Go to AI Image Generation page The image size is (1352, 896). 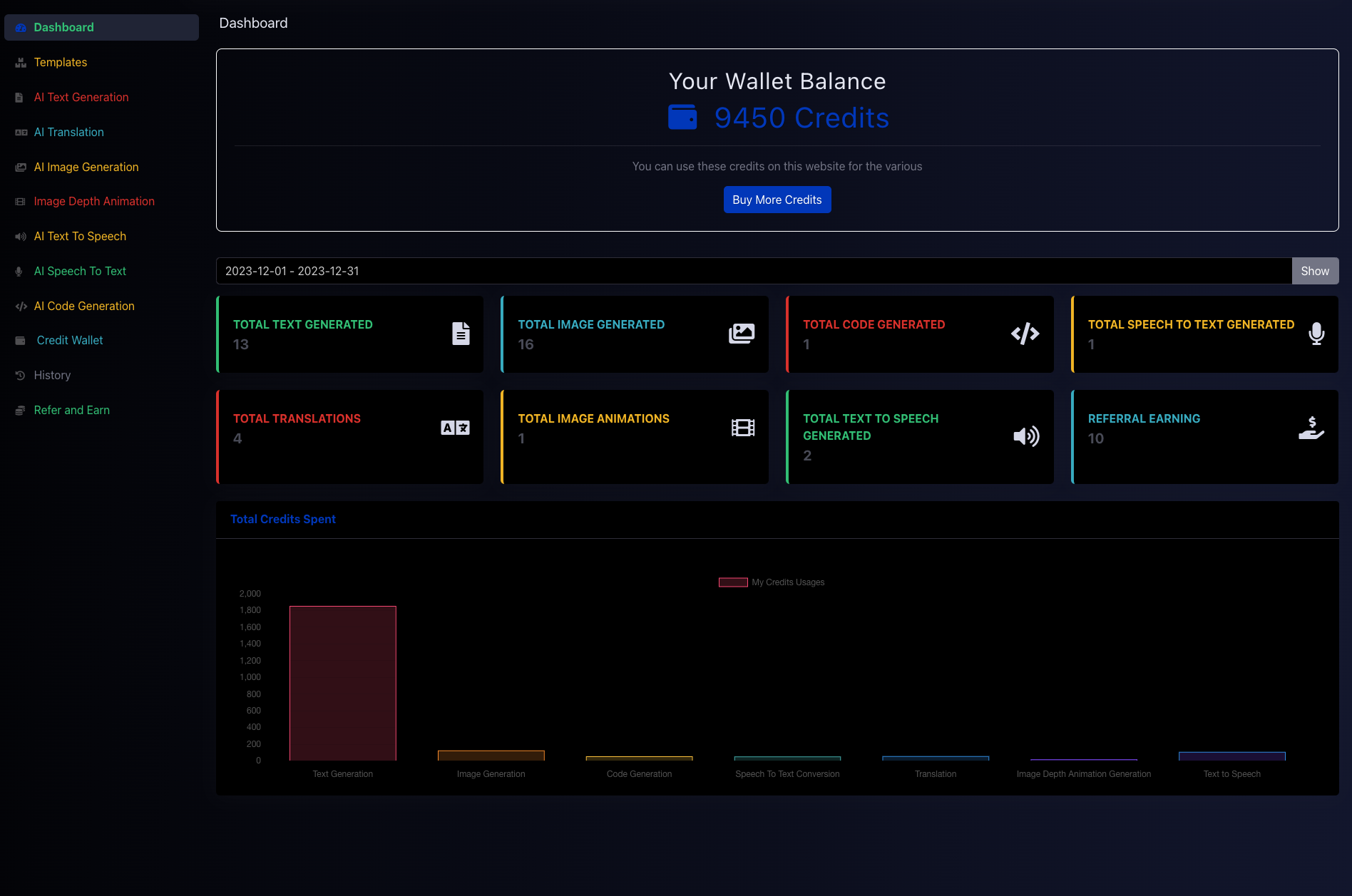point(86,167)
